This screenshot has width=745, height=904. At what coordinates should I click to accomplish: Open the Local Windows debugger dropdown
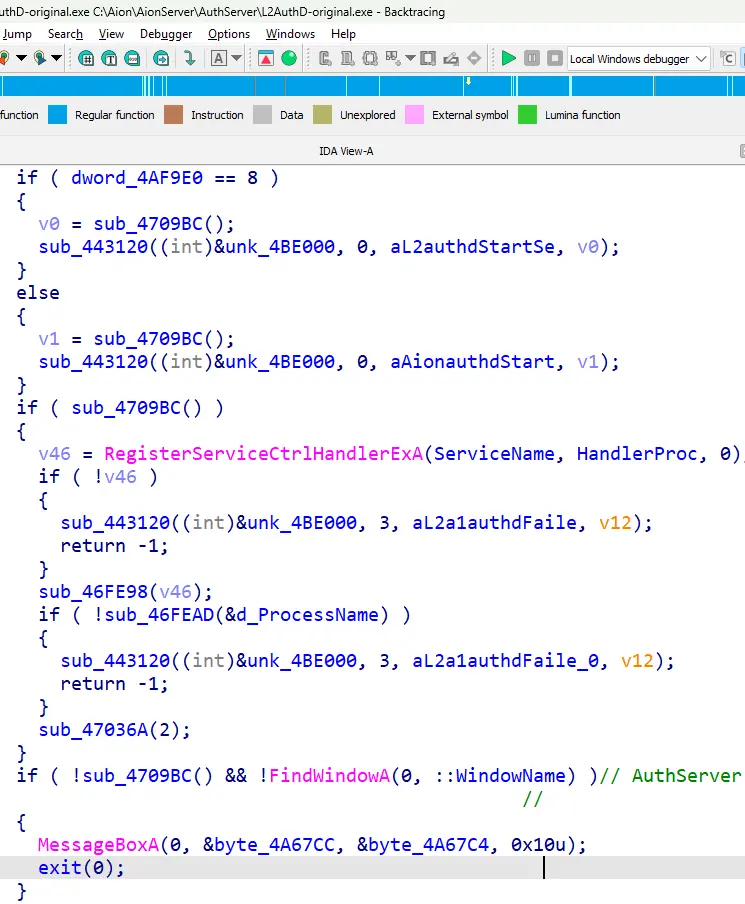[638, 59]
